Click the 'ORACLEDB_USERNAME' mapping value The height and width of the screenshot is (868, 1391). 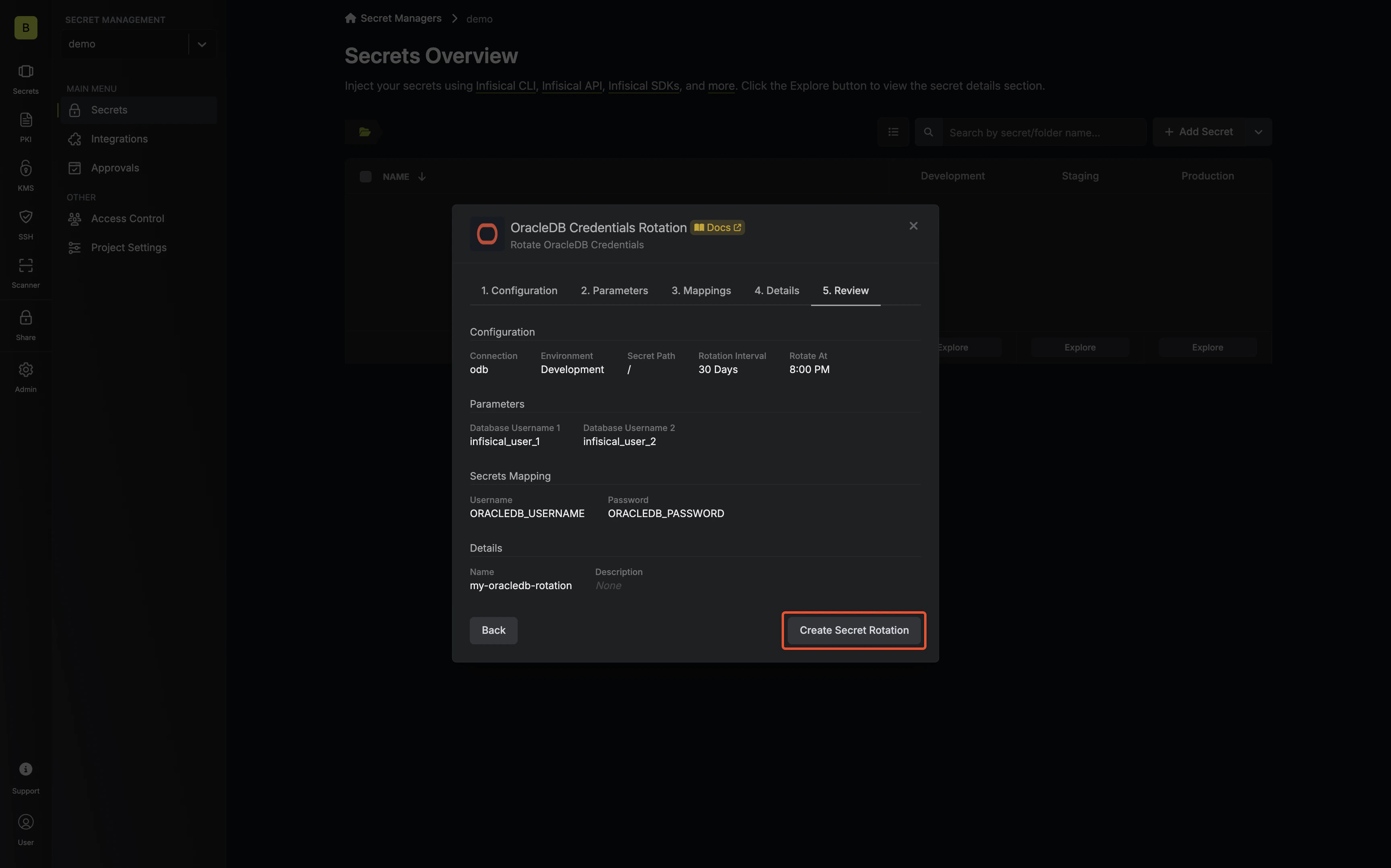point(527,514)
